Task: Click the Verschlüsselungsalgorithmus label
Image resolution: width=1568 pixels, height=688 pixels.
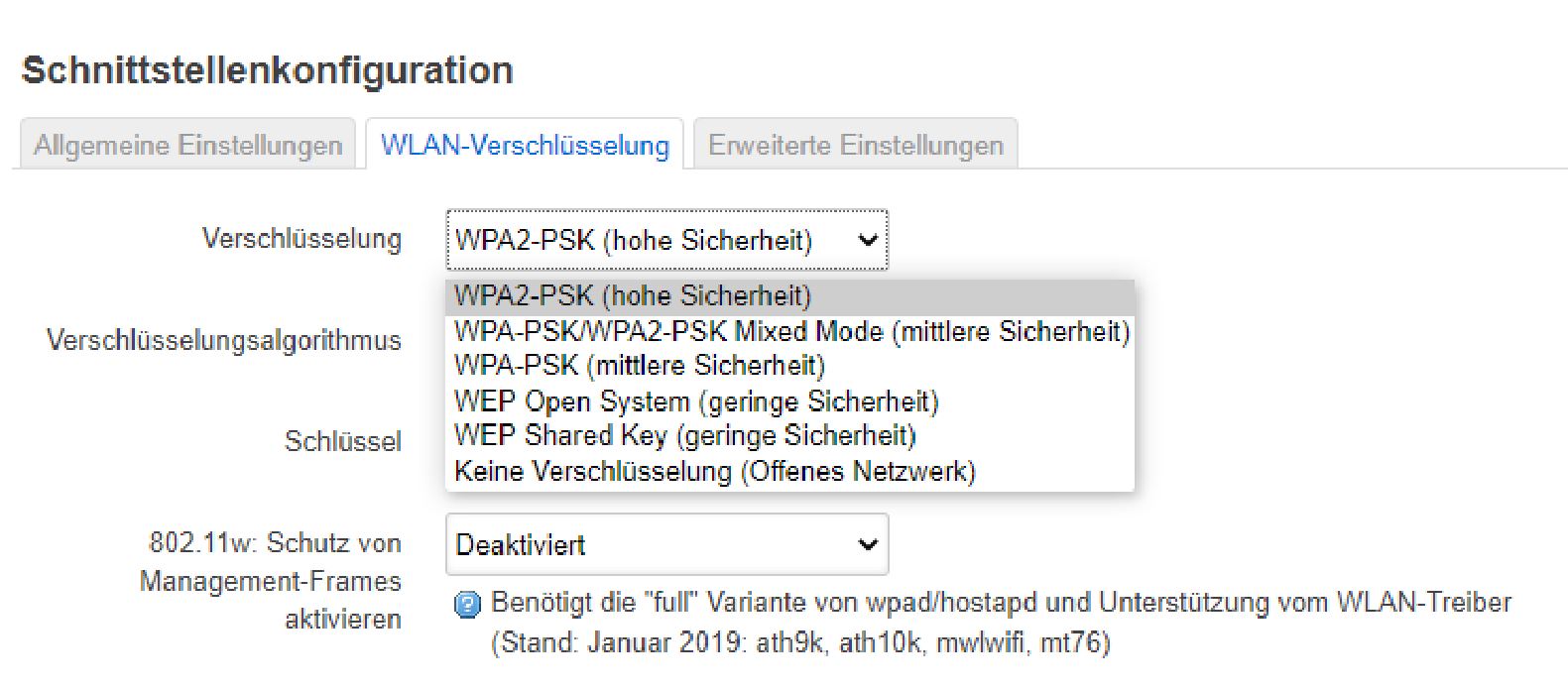Action: [x=224, y=340]
